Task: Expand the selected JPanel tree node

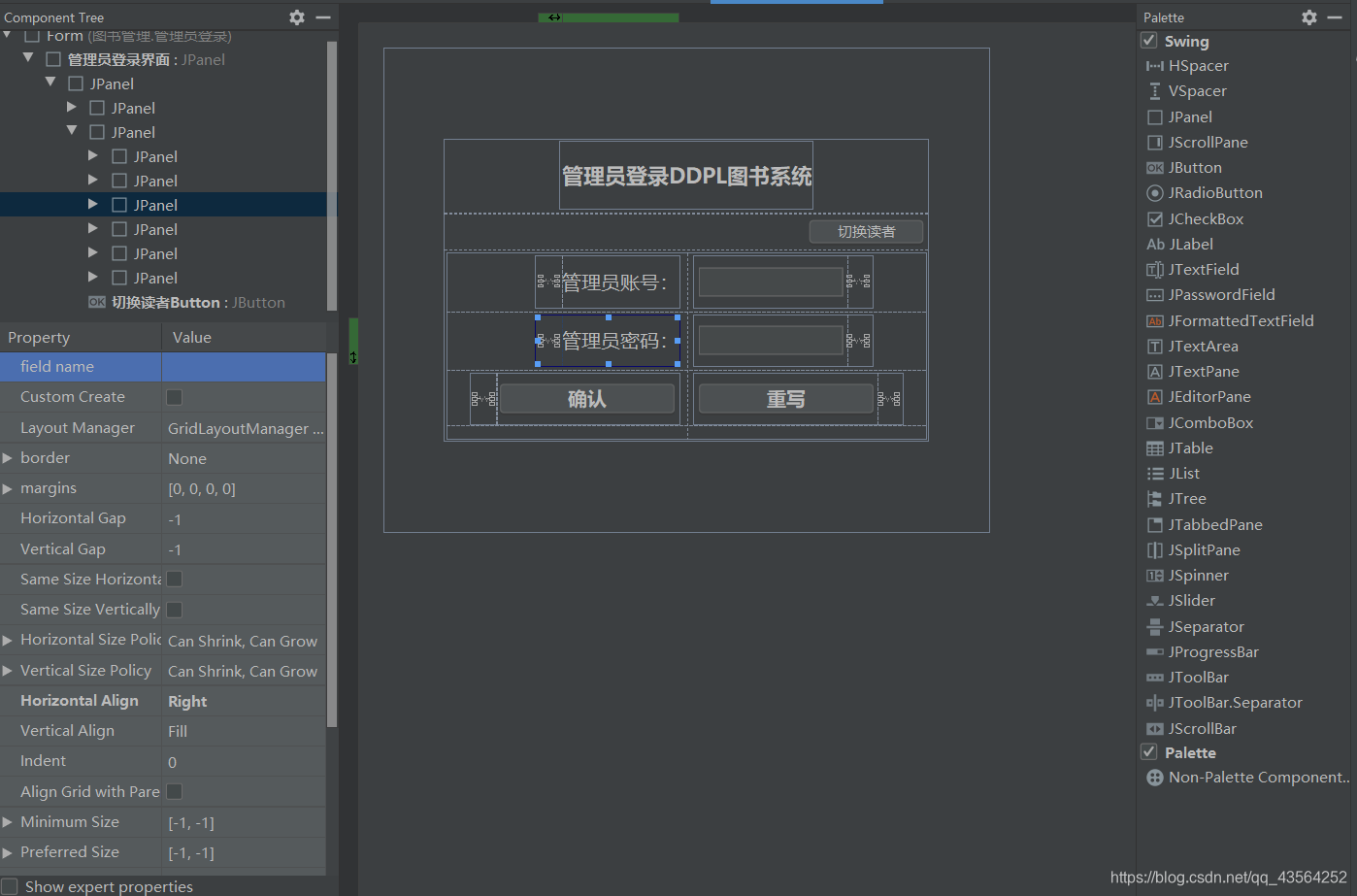Action: pos(93,205)
